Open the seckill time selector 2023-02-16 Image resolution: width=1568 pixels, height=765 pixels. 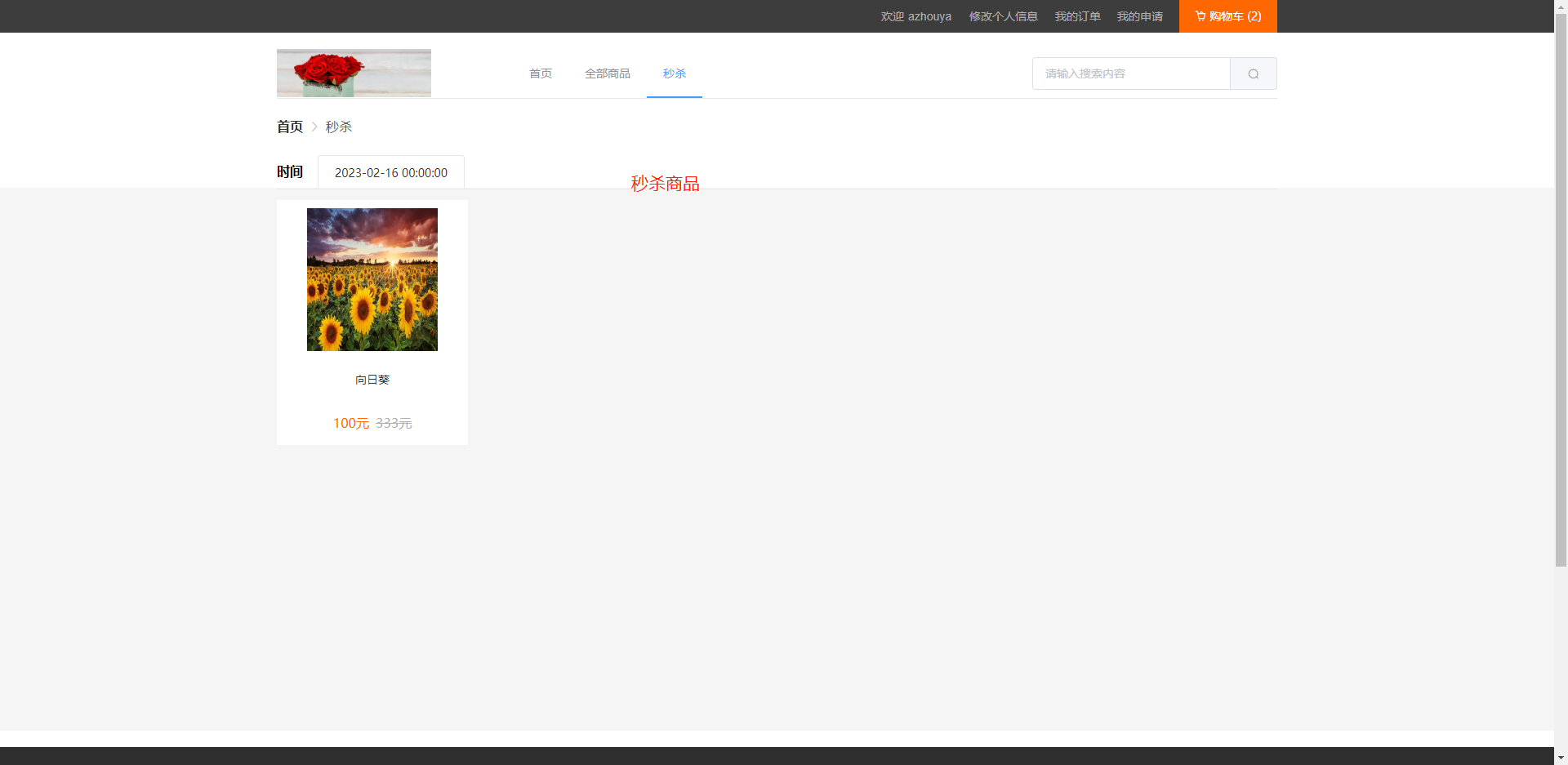(x=390, y=172)
